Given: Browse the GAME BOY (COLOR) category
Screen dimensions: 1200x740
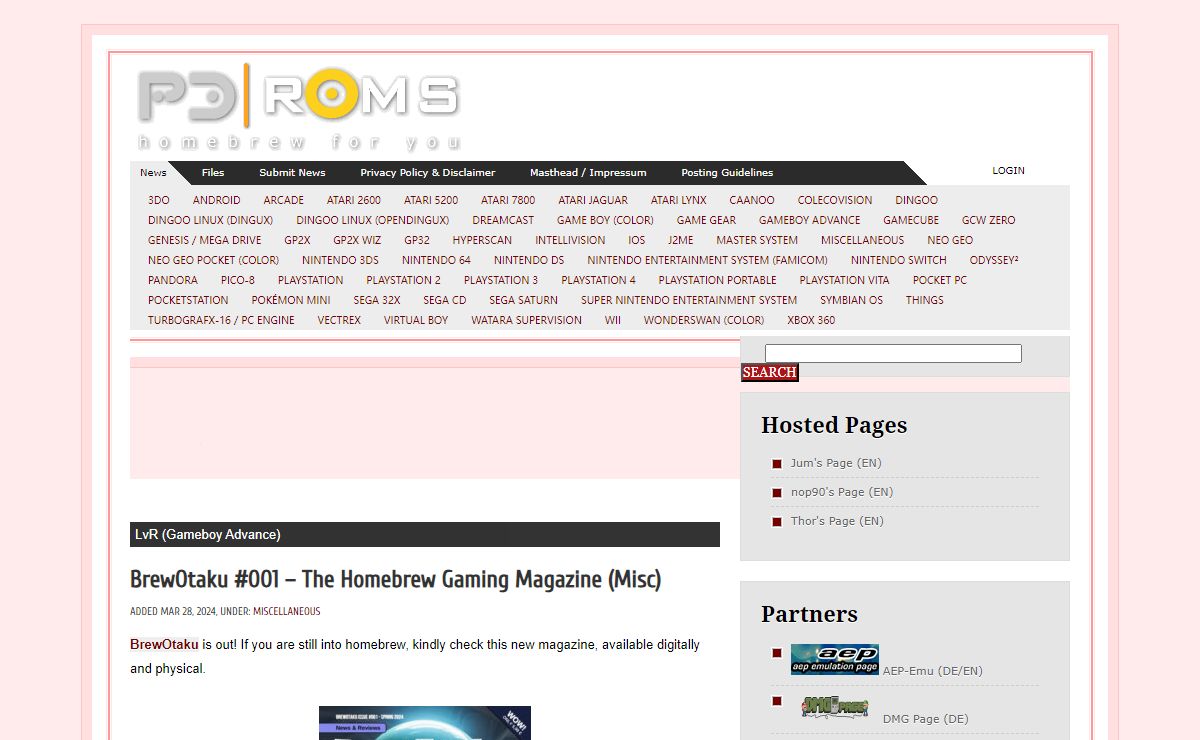Looking at the screenshot, I should coord(605,220).
